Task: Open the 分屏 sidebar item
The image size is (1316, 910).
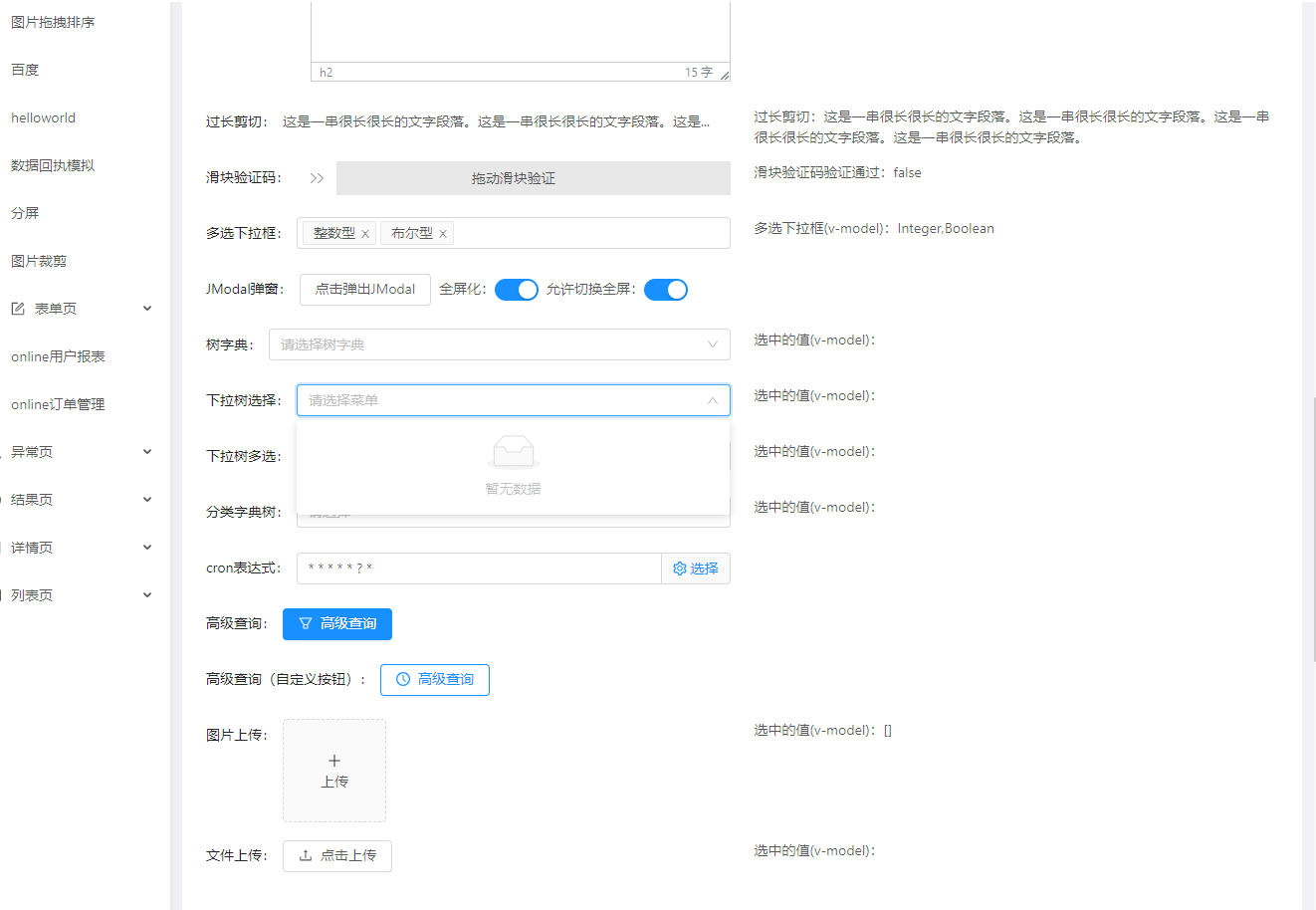Action: coord(25,213)
